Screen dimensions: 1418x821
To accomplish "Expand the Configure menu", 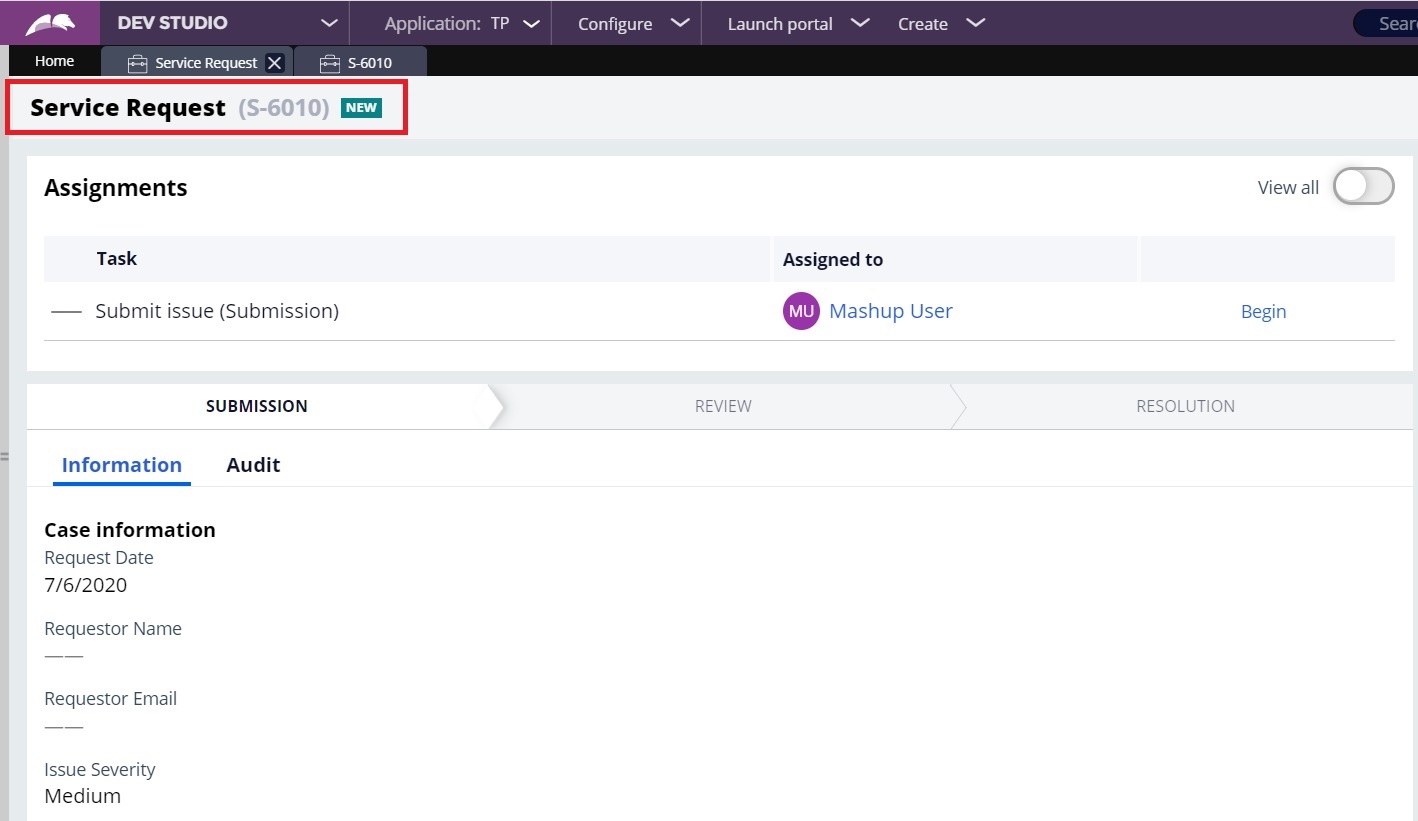I will (x=628, y=23).
